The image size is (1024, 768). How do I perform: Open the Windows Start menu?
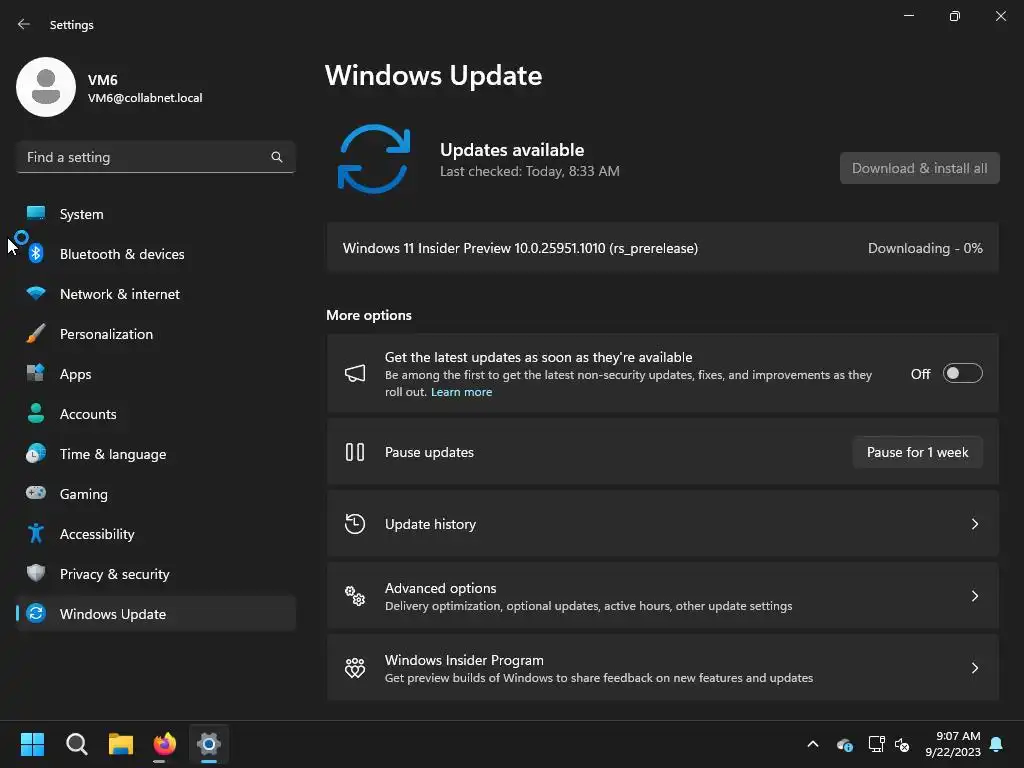tap(32, 744)
